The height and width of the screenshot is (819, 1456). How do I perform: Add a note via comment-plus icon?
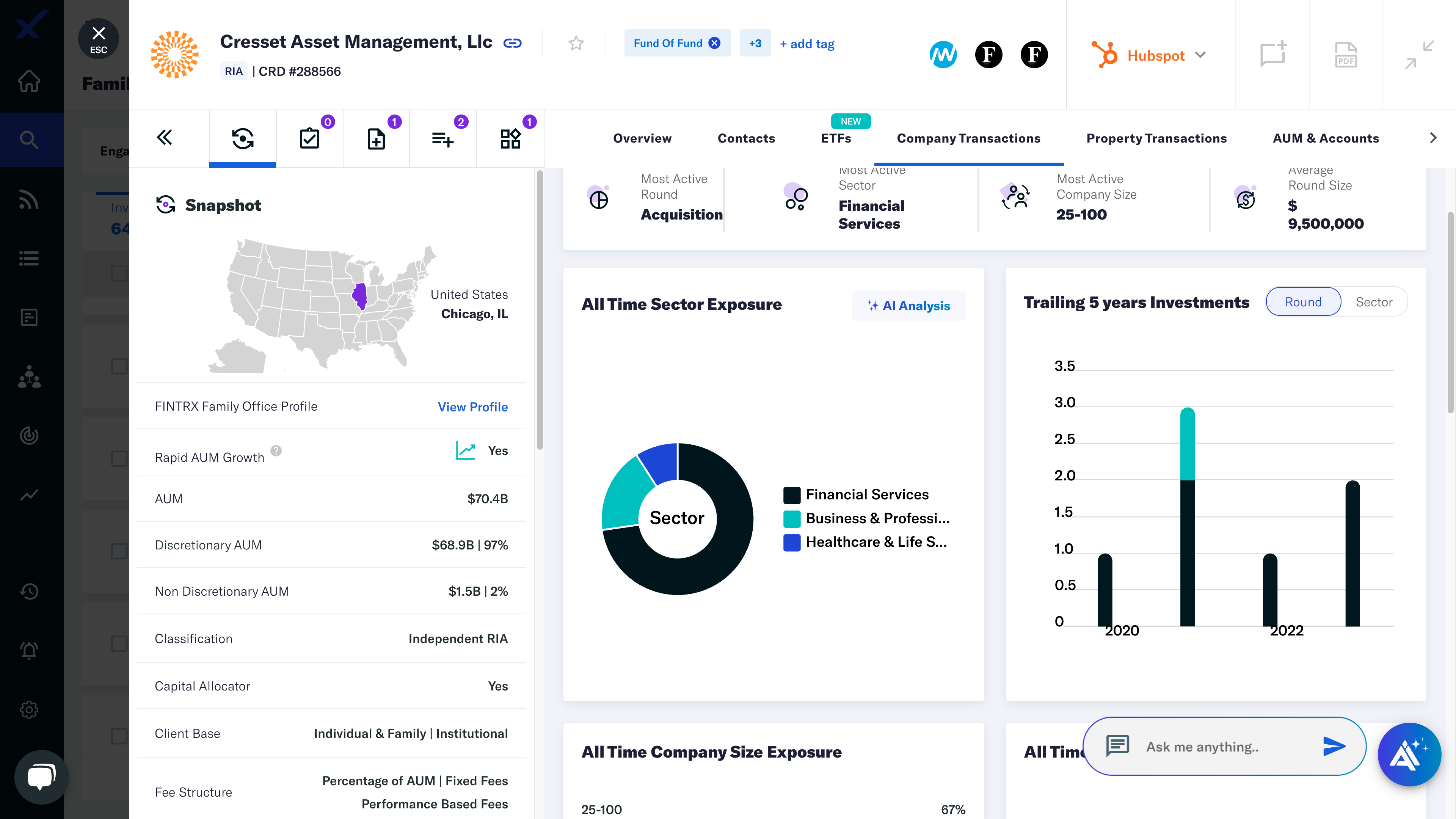[x=1273, y=54]
